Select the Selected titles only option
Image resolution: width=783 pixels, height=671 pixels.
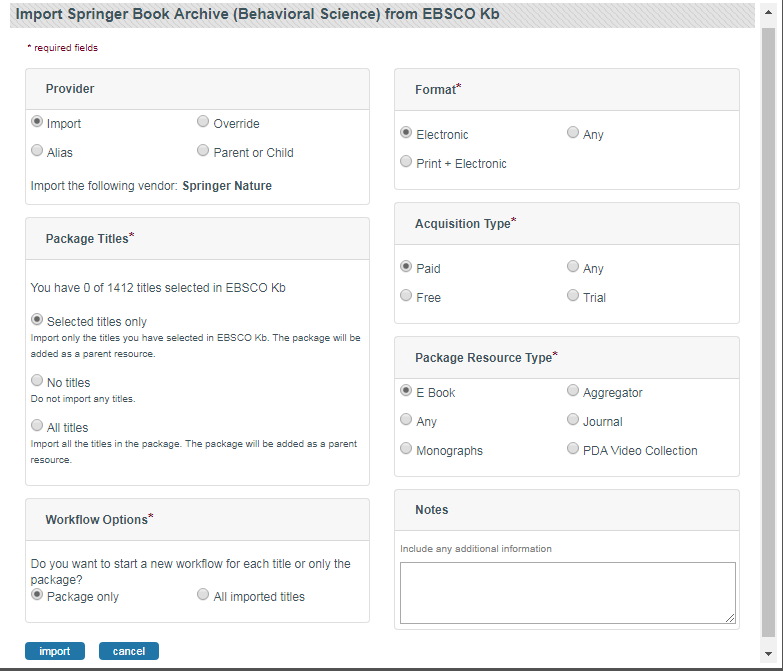pos(37,319)
